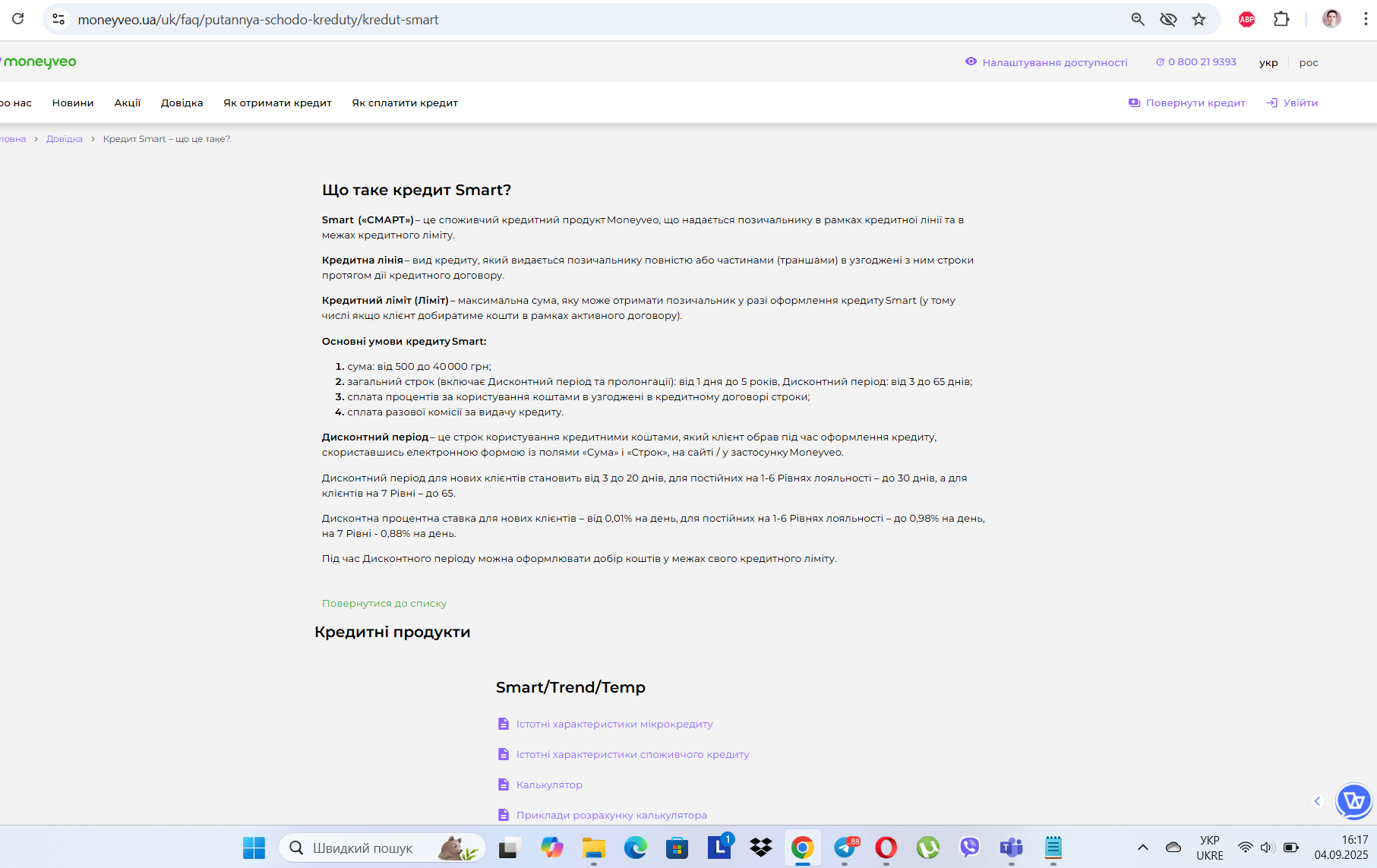Click Увійти login link
This screenshot has height=868, width=1377.
tap(1293, 103)
